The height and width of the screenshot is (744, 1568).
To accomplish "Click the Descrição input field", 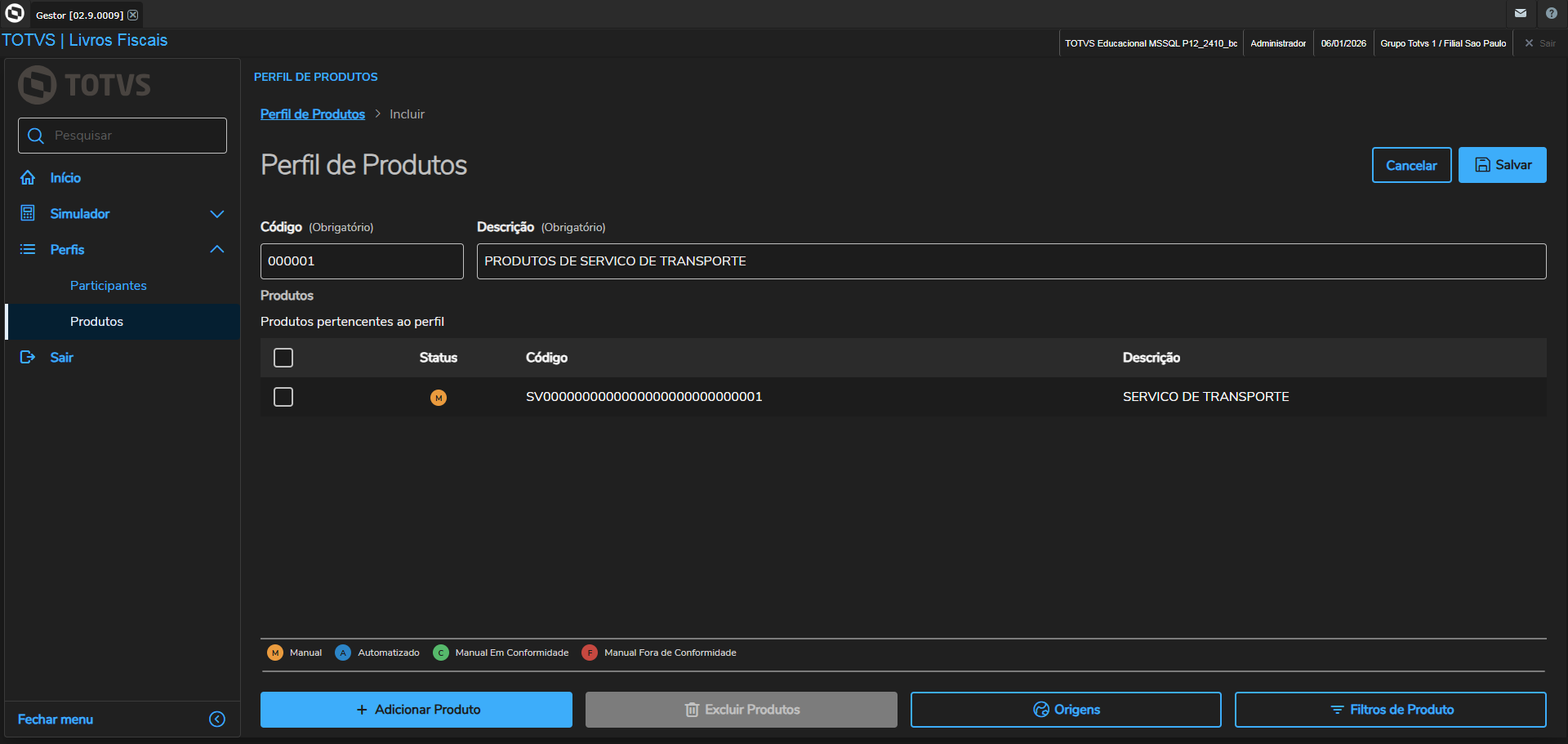I will click(x=1011, y=261).
